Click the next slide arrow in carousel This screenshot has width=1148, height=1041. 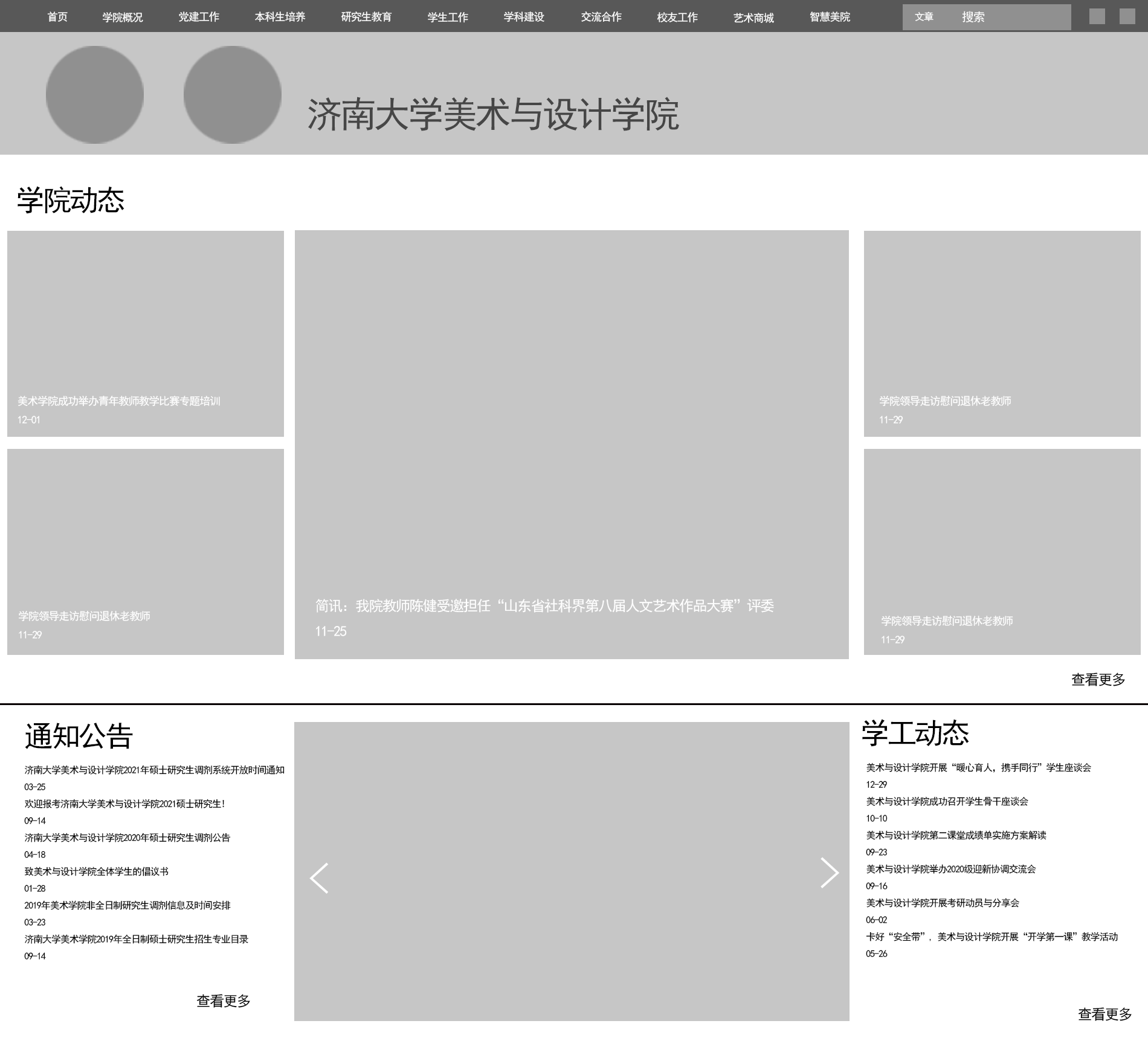[830, 872]
